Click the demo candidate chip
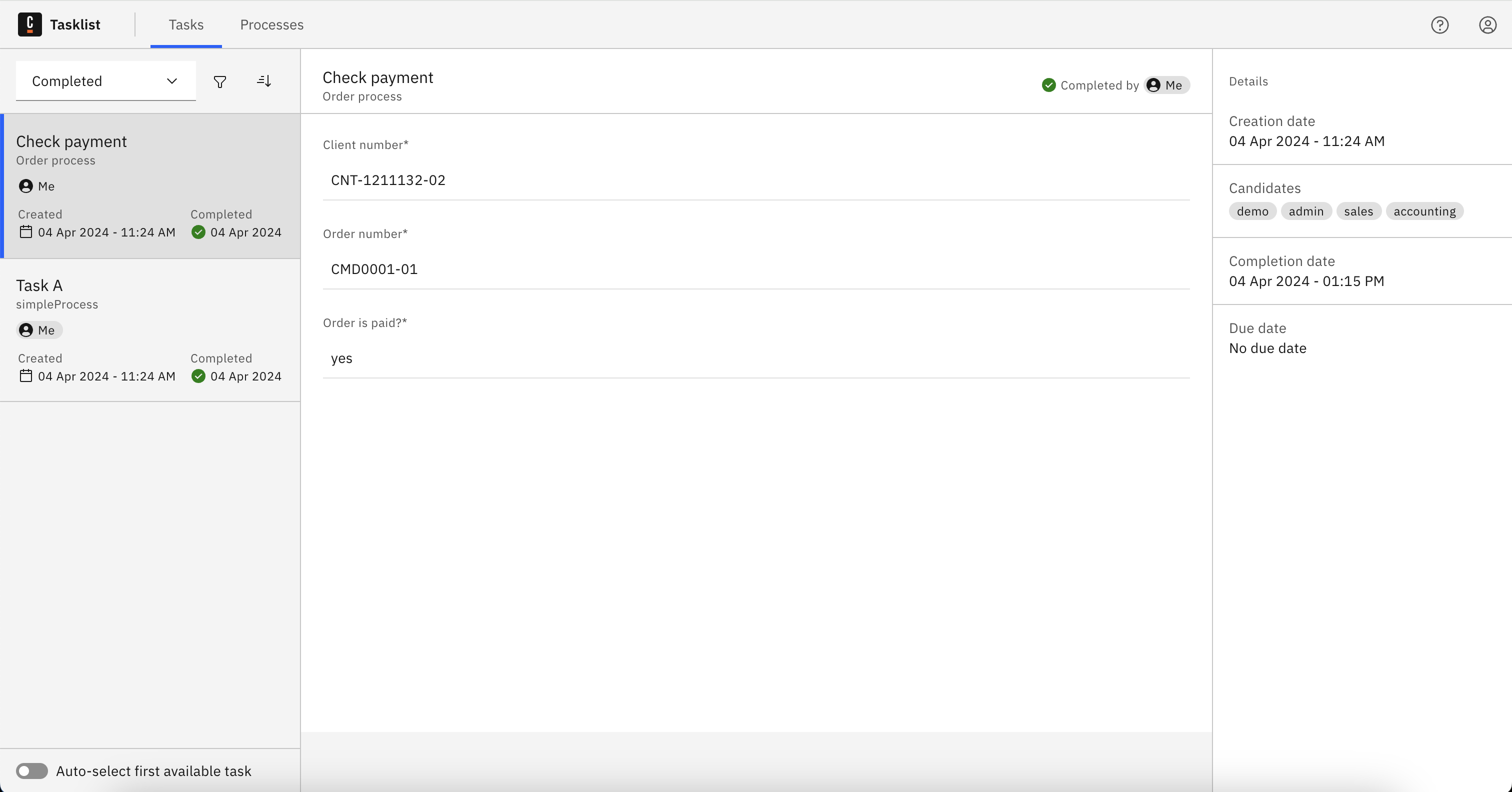 (1252, 211)
